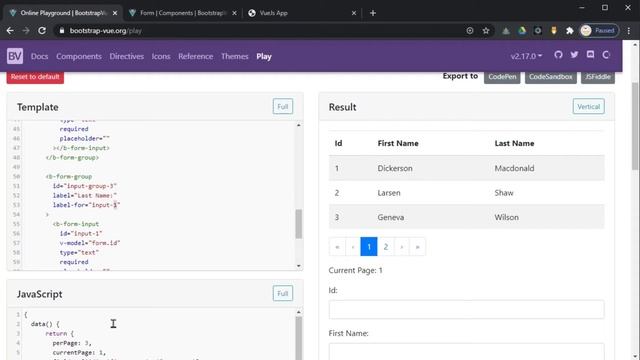Click the site lock icon
The image size is (640, 360).
point(62,31)
